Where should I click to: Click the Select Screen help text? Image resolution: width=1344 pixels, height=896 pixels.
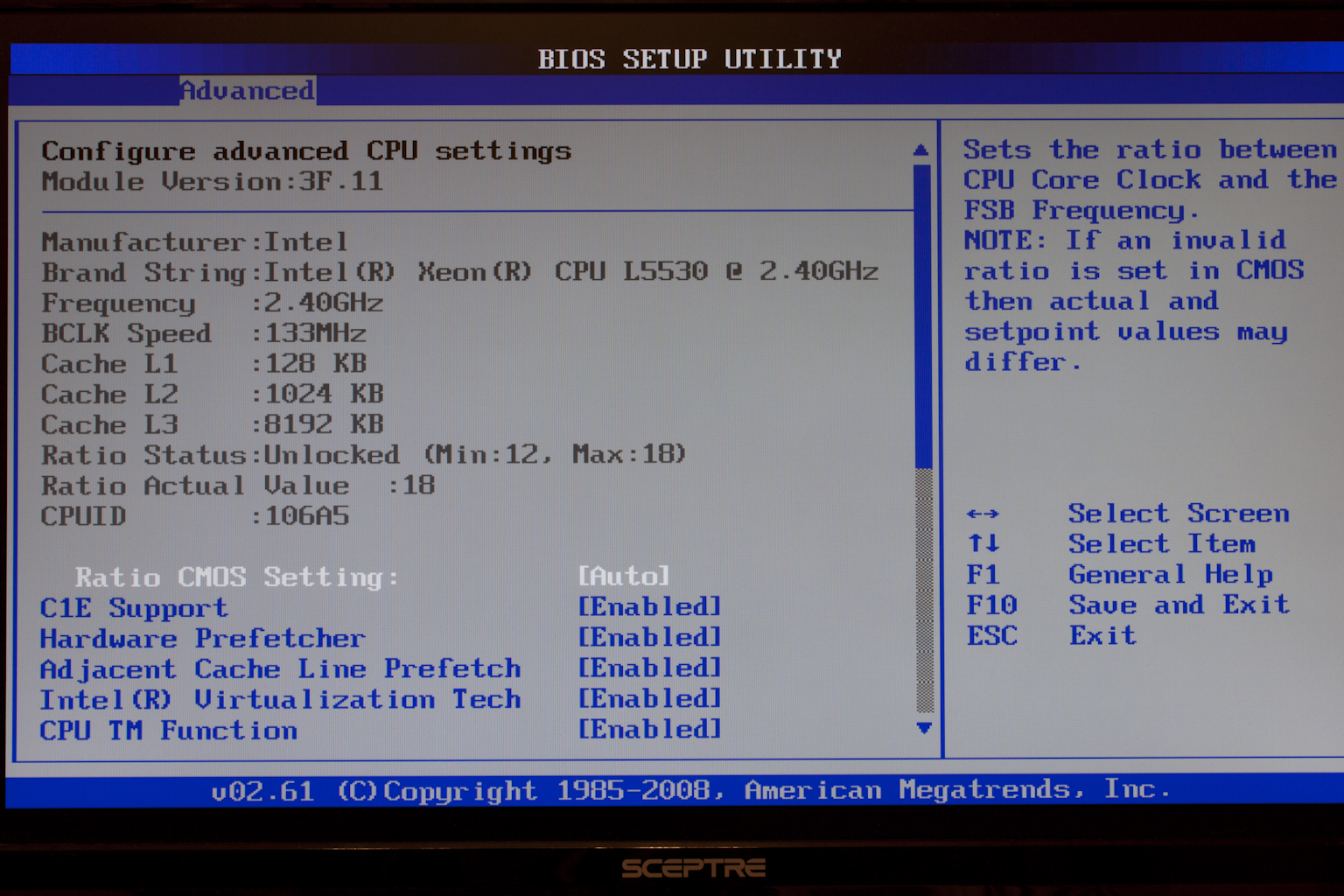[x=1179, y=514]
